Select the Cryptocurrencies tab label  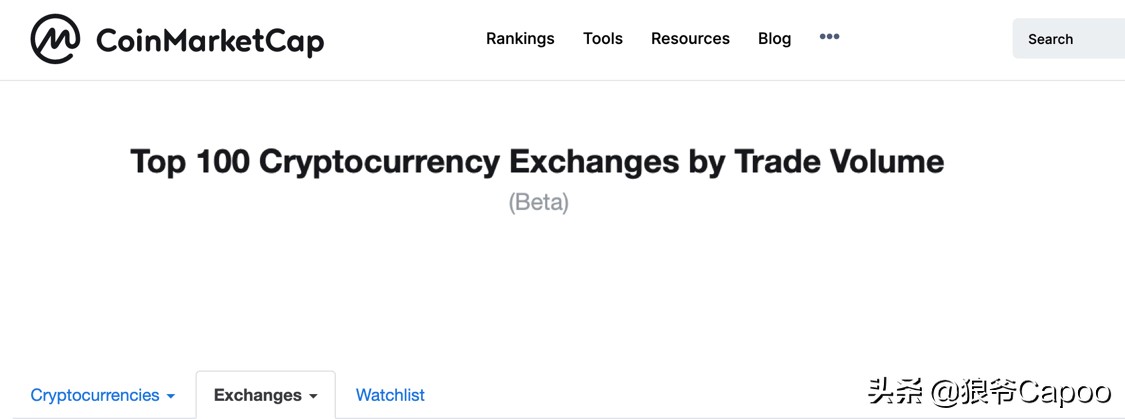(x=95, y=395)
